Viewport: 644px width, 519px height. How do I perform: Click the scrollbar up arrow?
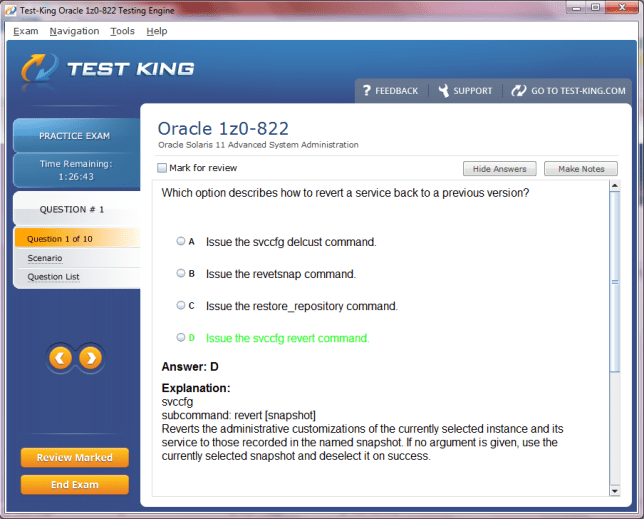coord(614,186)
